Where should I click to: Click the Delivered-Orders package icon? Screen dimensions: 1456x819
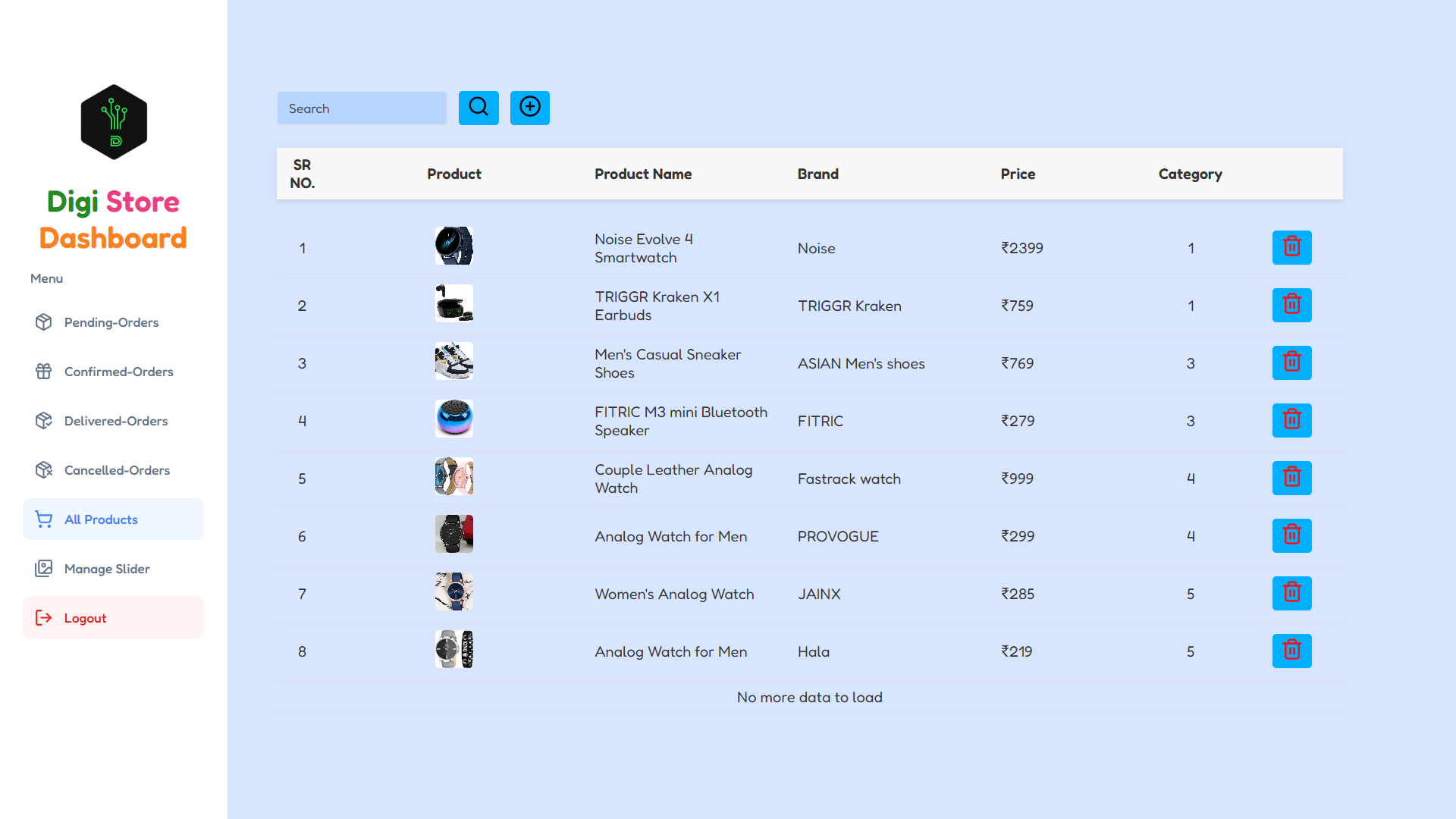point(44,421)
